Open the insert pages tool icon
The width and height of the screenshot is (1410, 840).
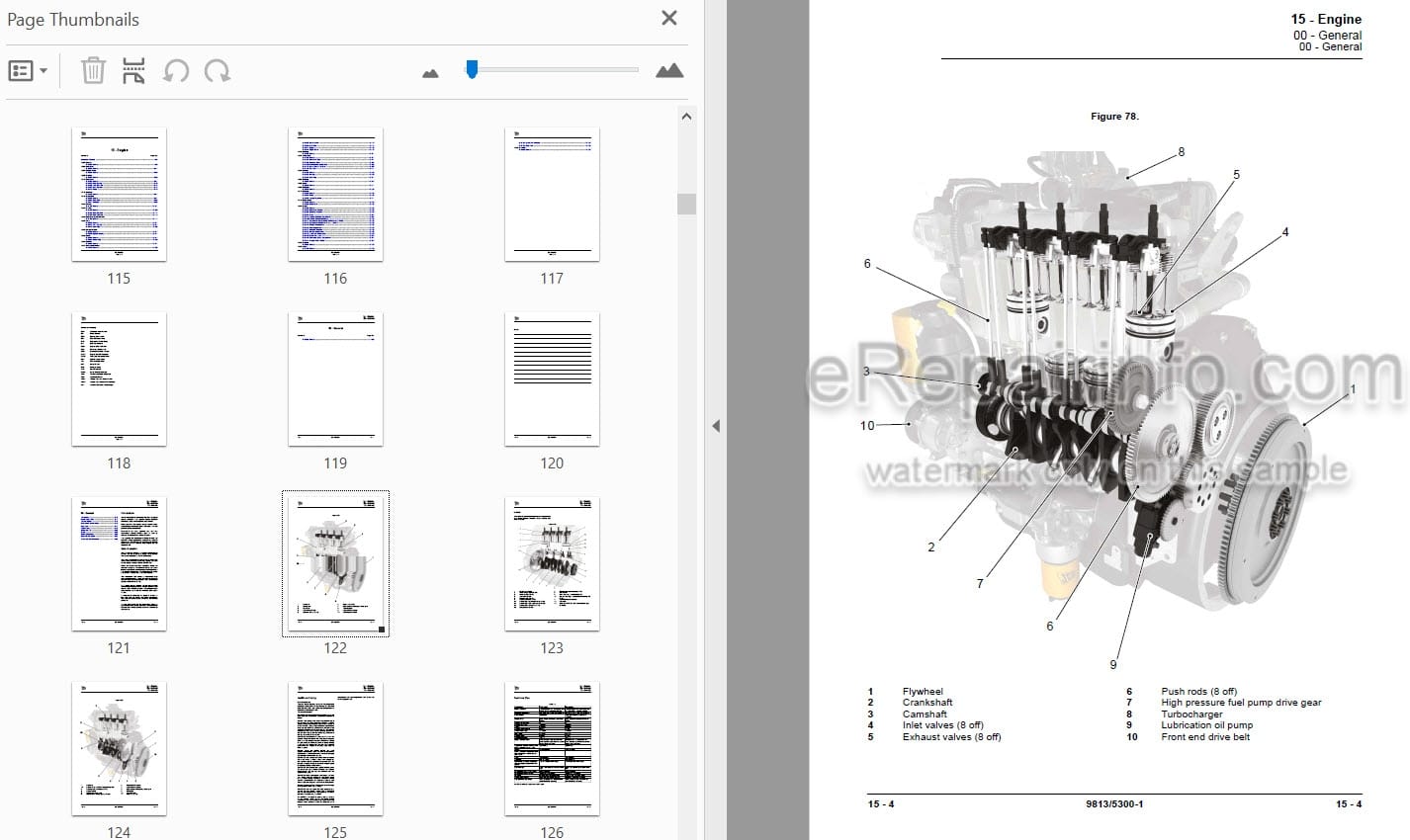coord(133,71)
